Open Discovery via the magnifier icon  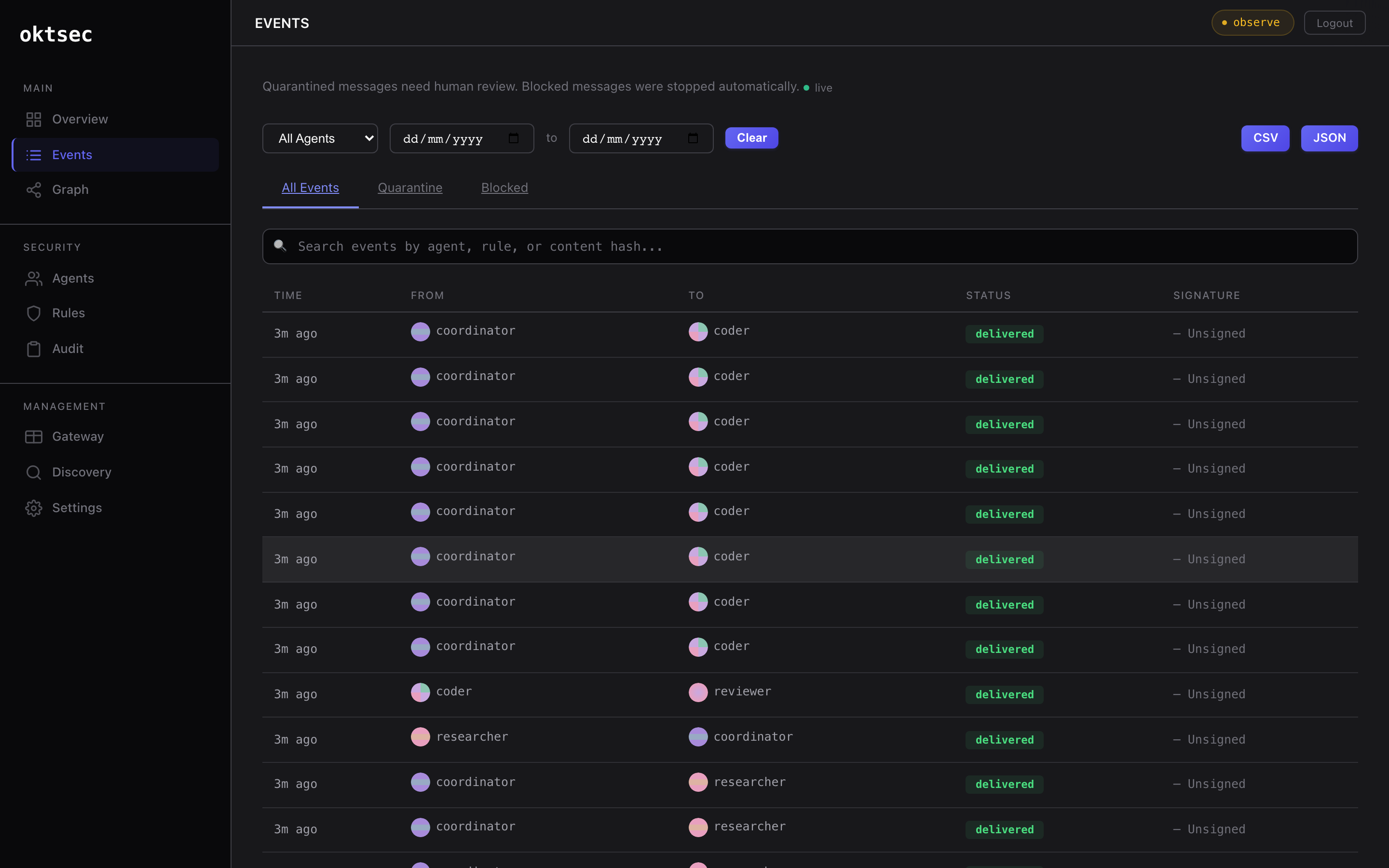point(33,472)
